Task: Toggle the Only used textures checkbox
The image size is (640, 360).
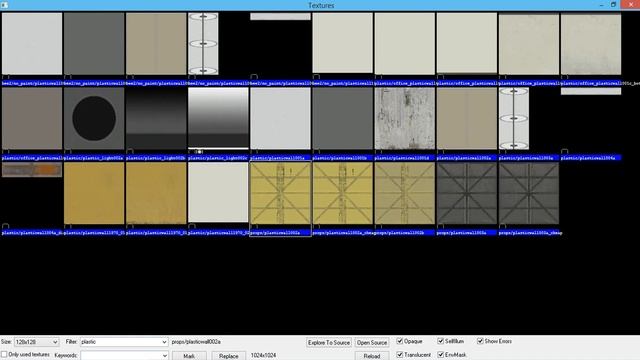Action: [x=4, y=354]
